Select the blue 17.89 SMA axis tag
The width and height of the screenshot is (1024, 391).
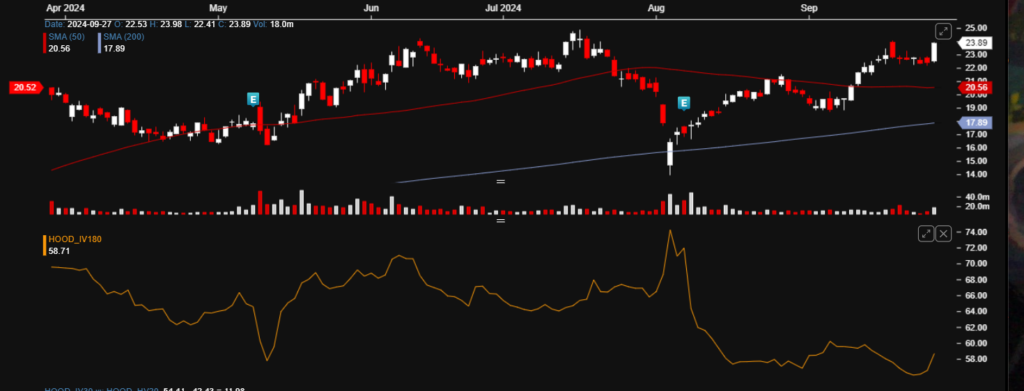click(975, 123)
